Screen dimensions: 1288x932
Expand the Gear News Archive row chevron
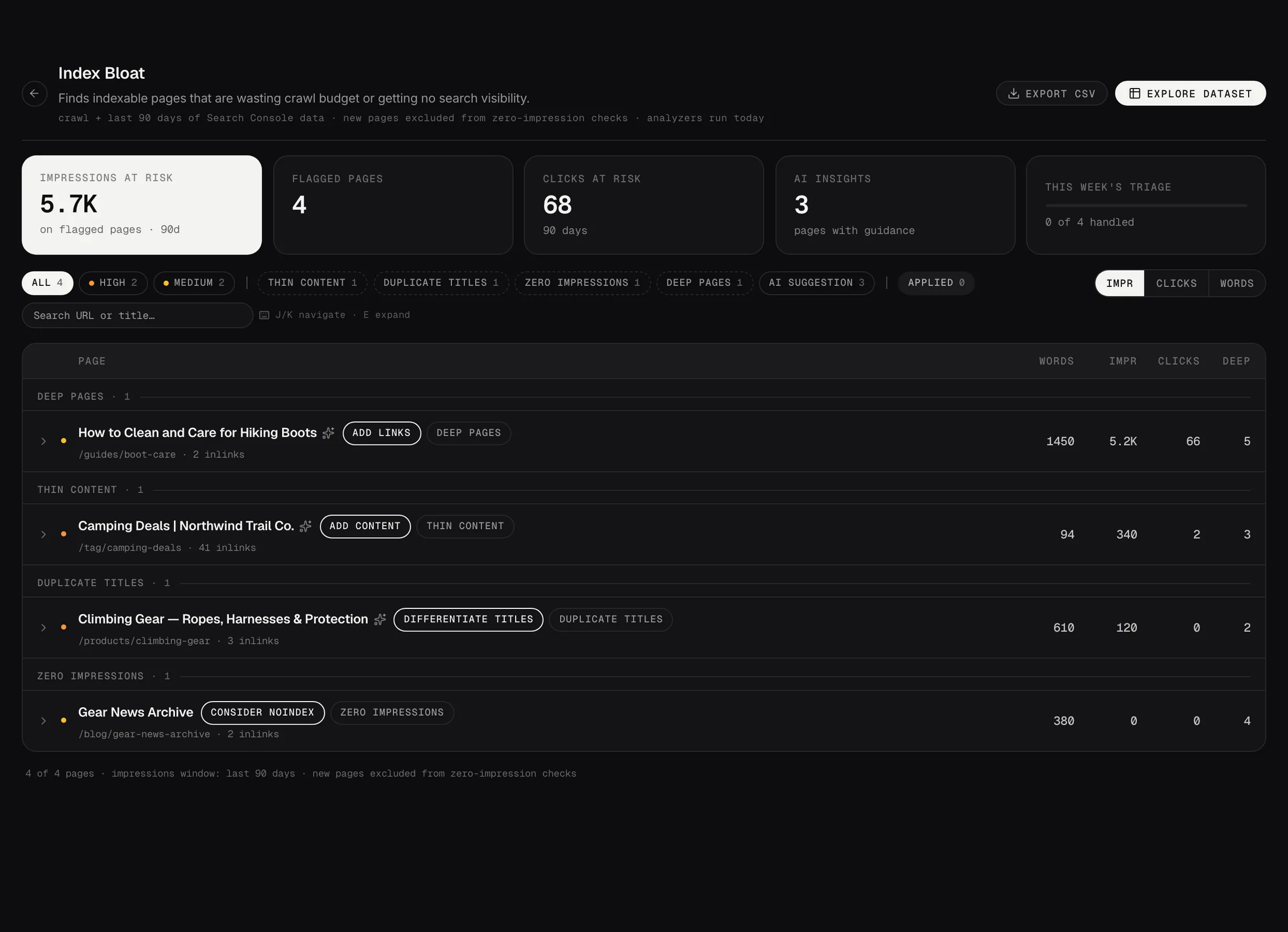click(x=43, y=720)
